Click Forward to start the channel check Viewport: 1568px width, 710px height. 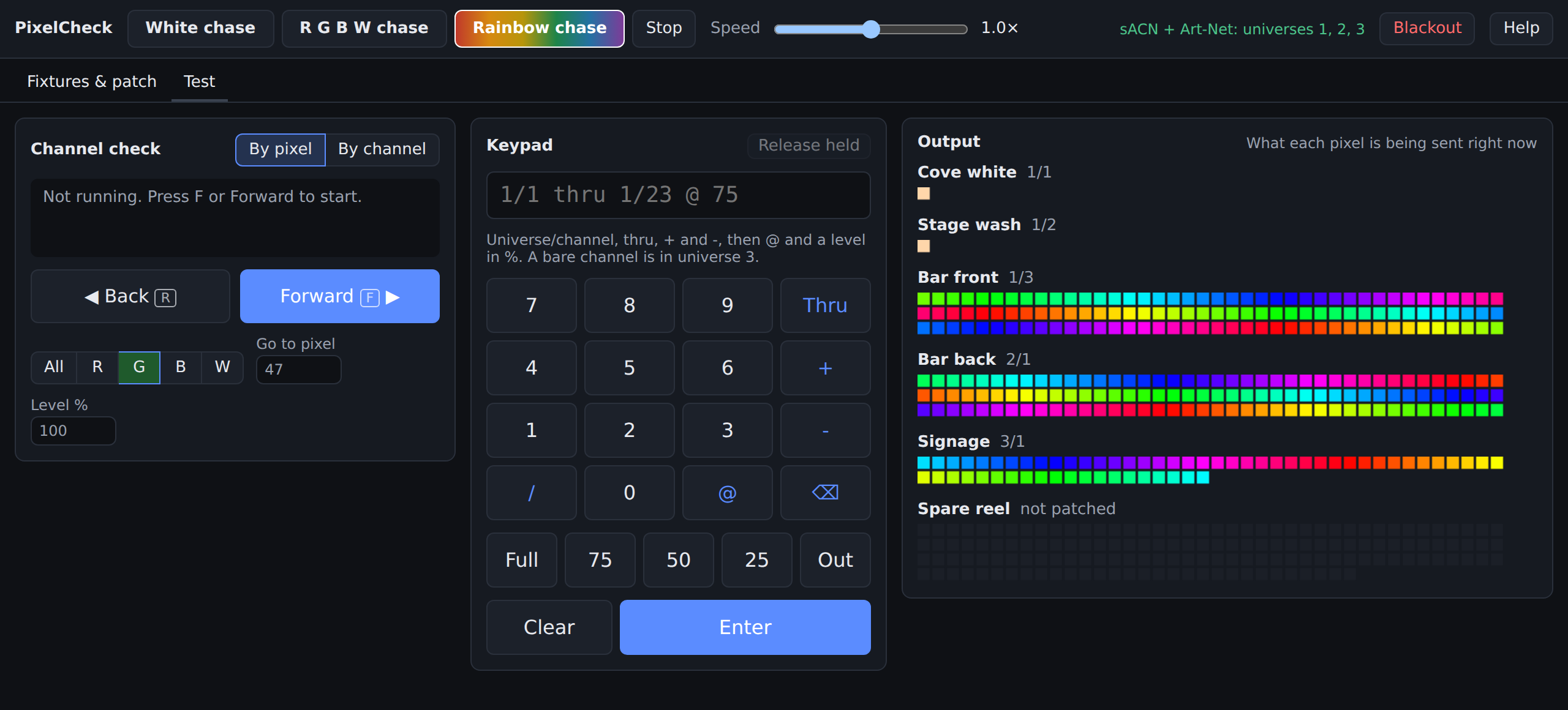click(x=339, y=296)
